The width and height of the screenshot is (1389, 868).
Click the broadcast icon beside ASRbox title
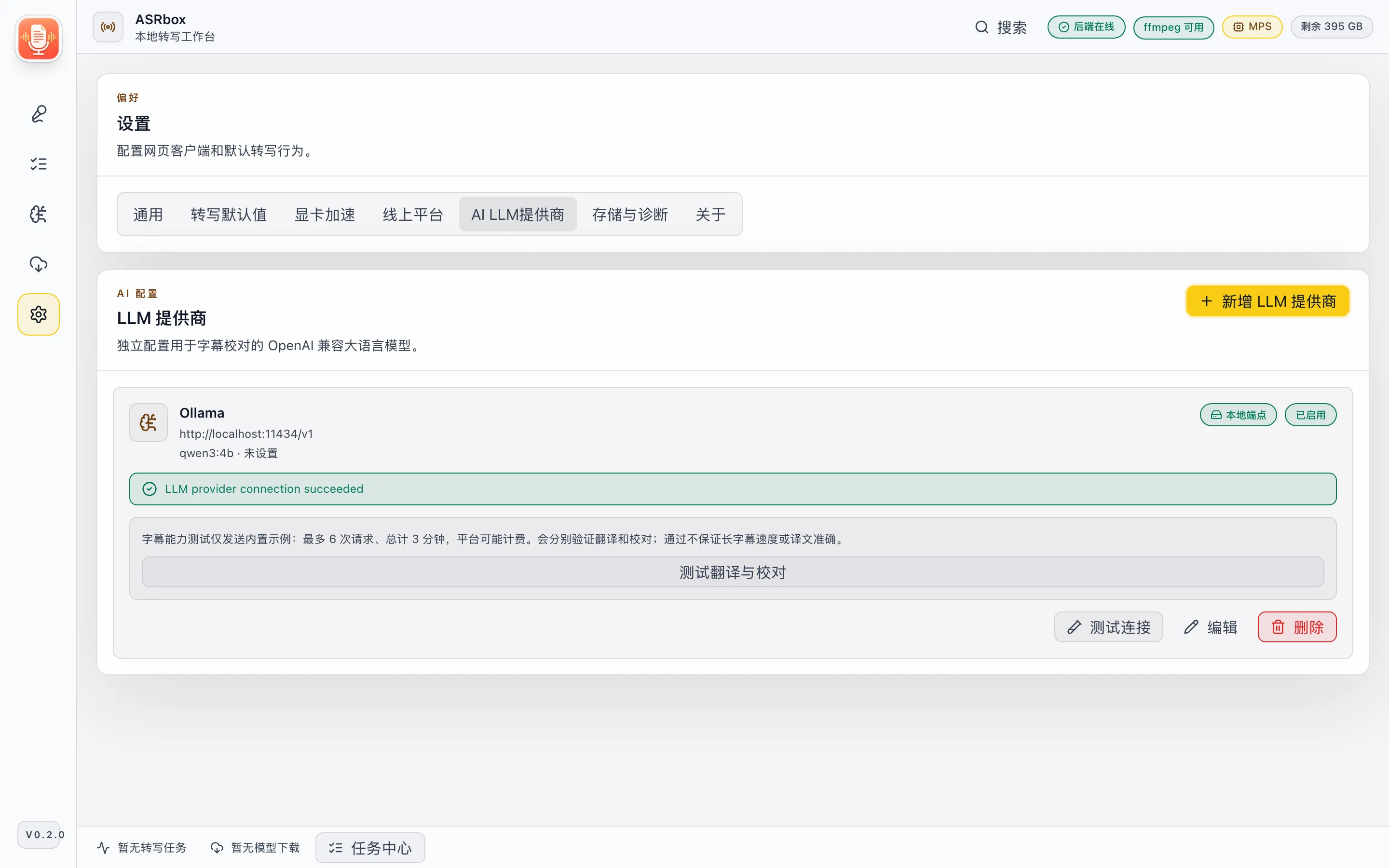(x=108, y=27)
